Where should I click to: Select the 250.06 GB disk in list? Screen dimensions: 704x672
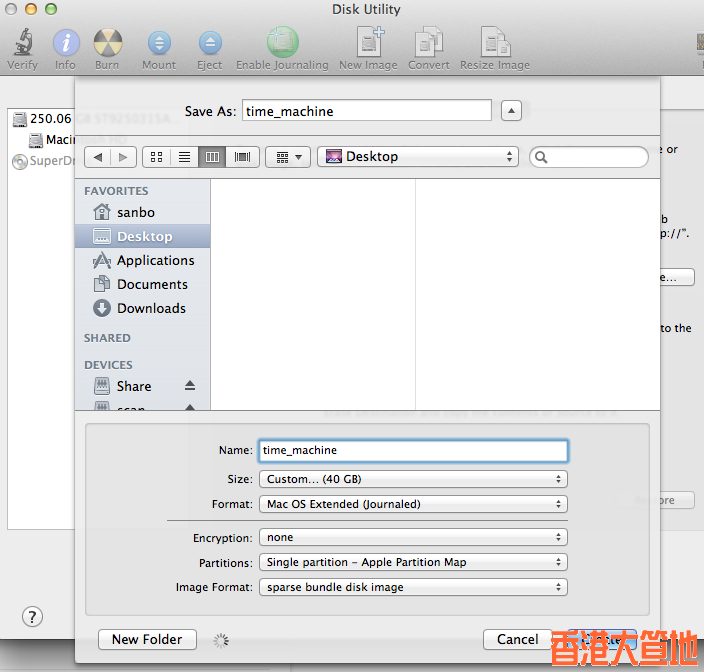point(42,119)
